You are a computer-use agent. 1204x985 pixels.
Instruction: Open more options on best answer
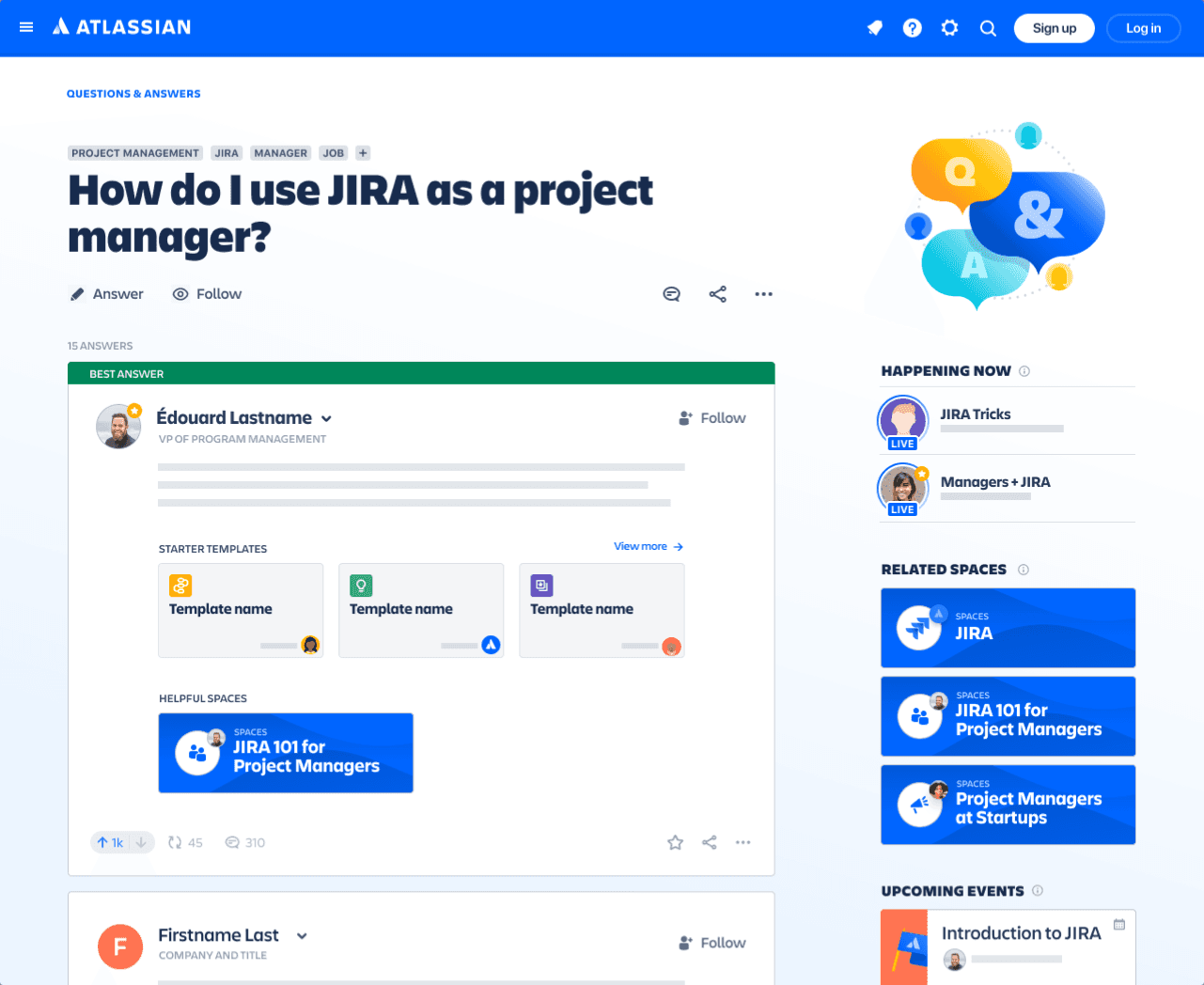tap(743, 843)
